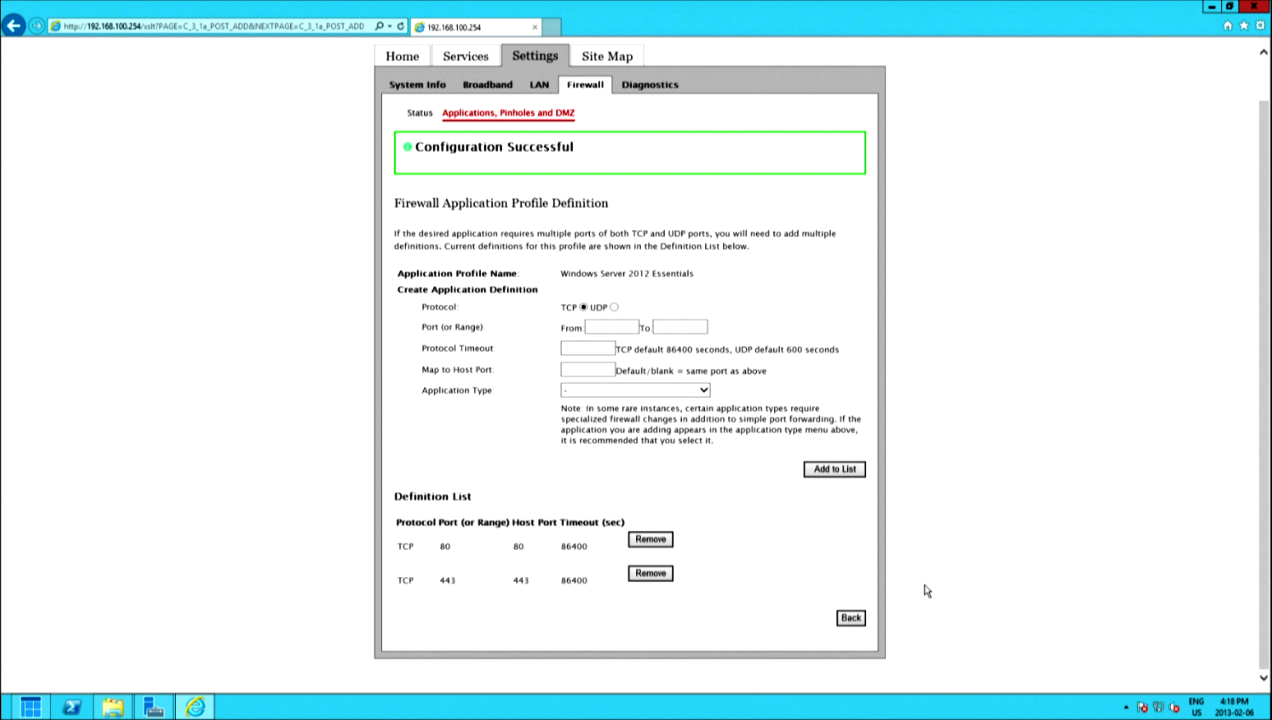This screenshot has height=720, width=1272.
Task: Select the TCP protocol radio button
Action: point(584,307)
